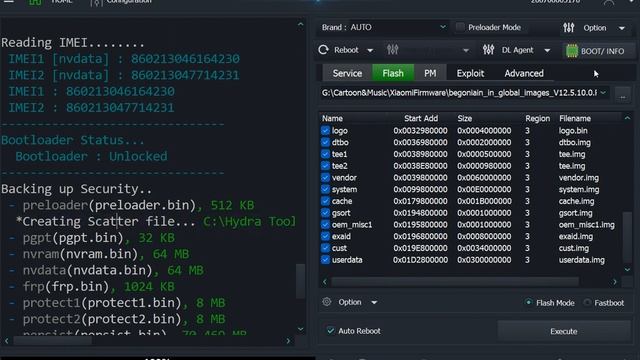The image size is (640, 360).
Task: Click the vendor.img filename cell
Action: (578, 178)
